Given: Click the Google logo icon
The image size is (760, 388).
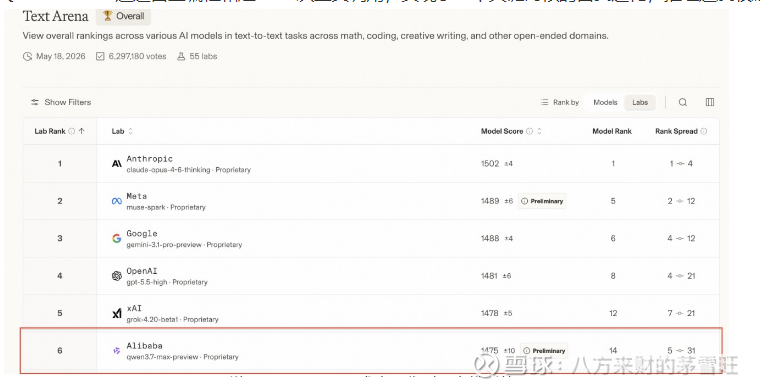Looking at the screenshot, I should [117, 238].
